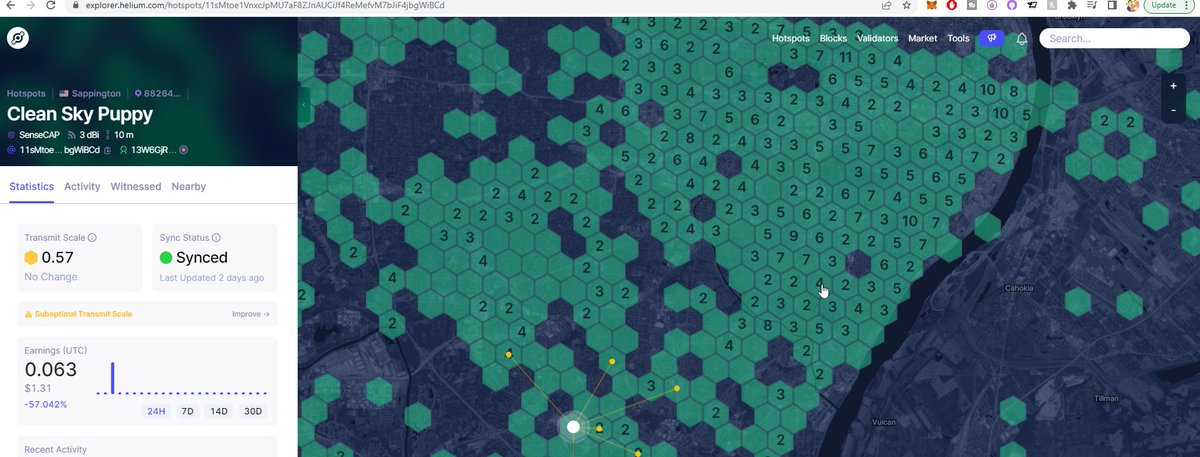Viewport: 1200px width, 457px height.
Task: Click the hex location pin icon near 88264
Action: click(x=138, y=93)
